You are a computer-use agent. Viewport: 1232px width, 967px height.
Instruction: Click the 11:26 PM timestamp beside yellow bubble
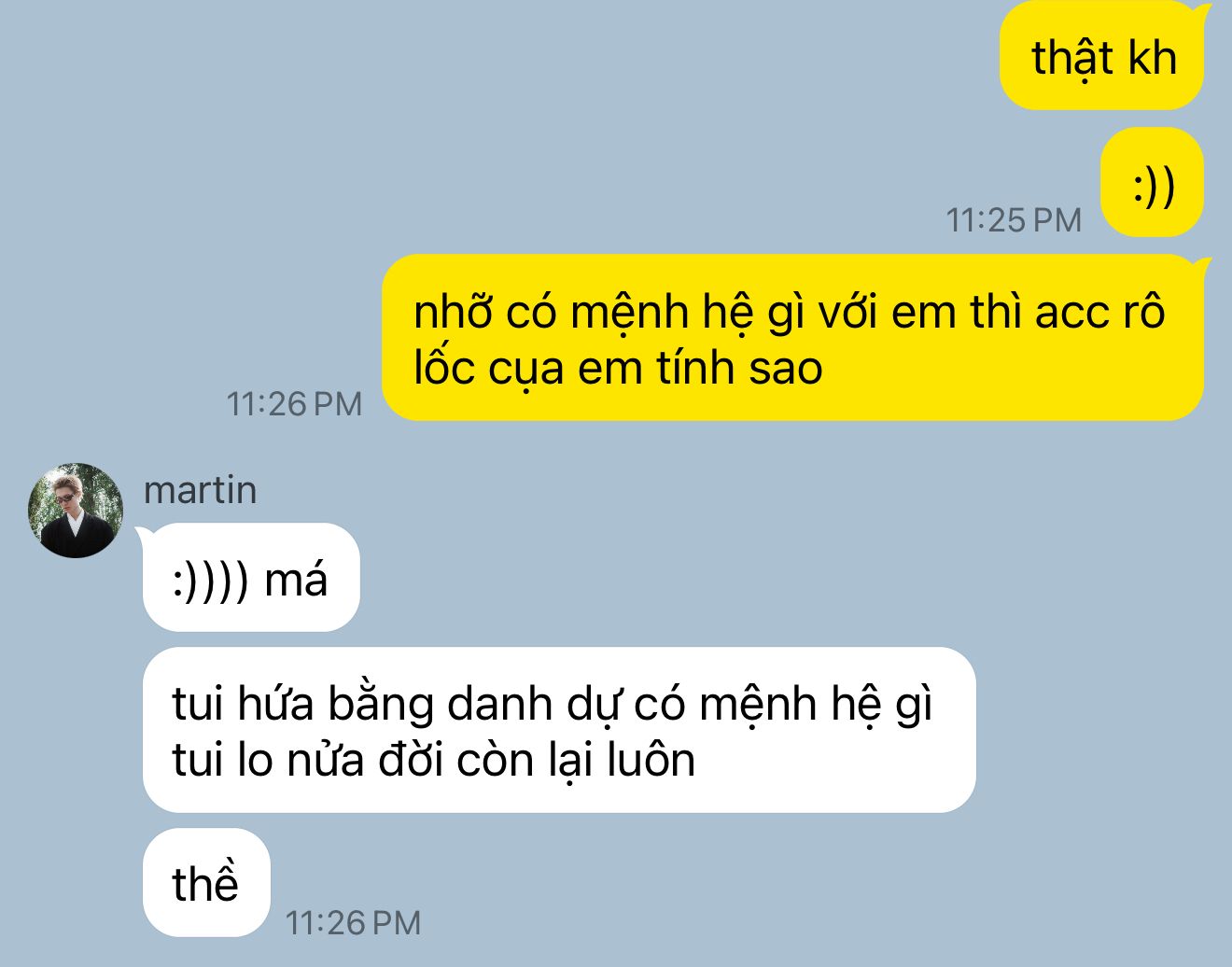(294, 404)
